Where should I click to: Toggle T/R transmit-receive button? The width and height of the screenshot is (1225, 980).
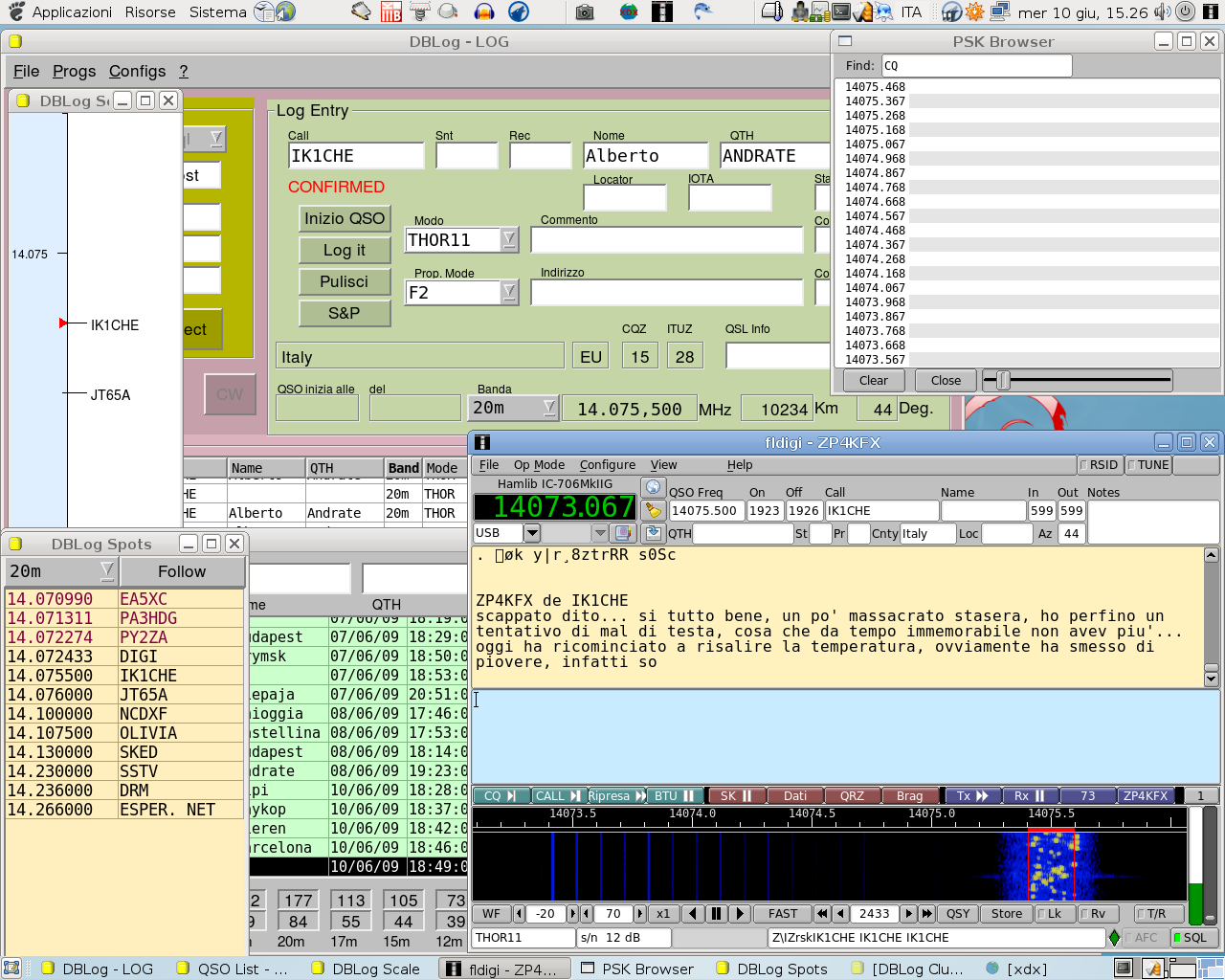[x=1157, y=914]
